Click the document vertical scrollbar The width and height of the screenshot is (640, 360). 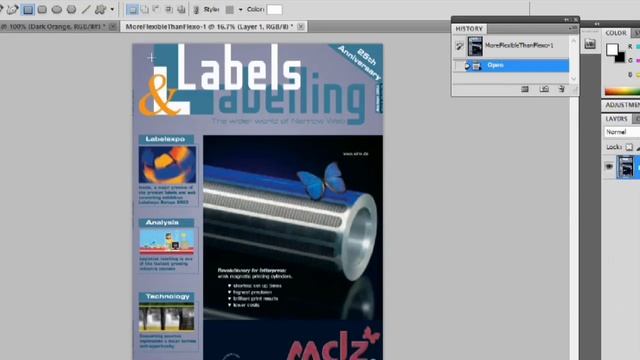pos(574,229)
